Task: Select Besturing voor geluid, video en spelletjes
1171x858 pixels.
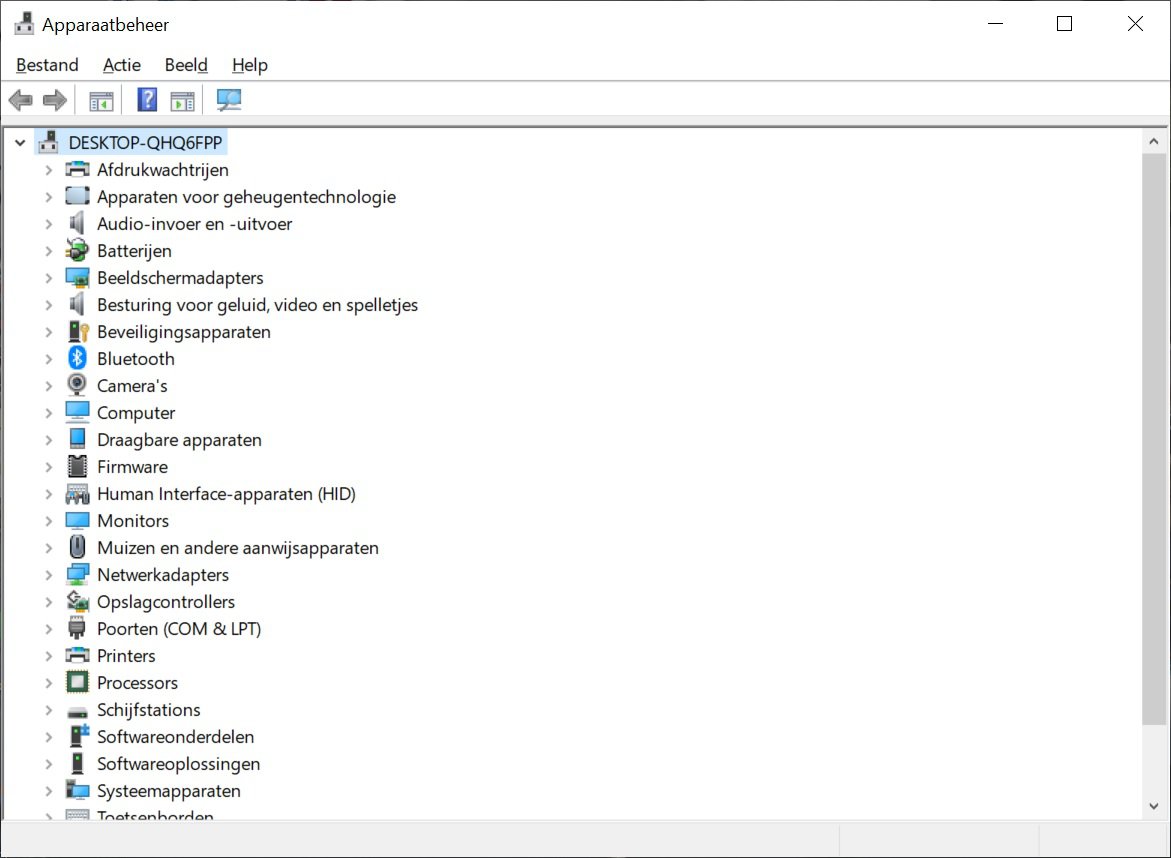Action: (x=258, y=305)
